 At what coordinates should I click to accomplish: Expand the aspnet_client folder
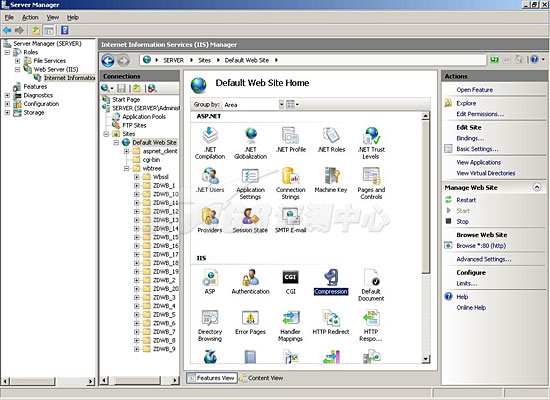126,151
